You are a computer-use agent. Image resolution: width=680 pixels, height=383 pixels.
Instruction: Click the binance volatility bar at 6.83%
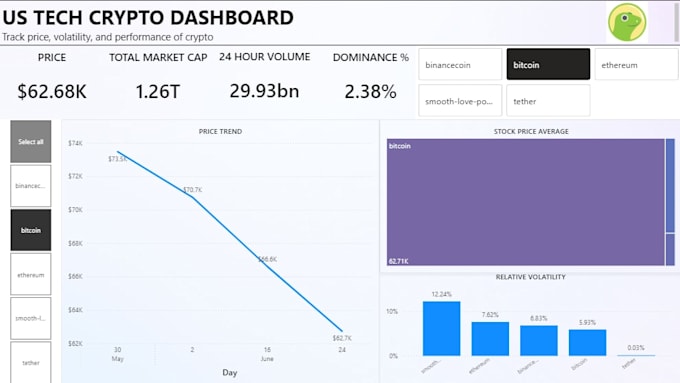point(539,340)
